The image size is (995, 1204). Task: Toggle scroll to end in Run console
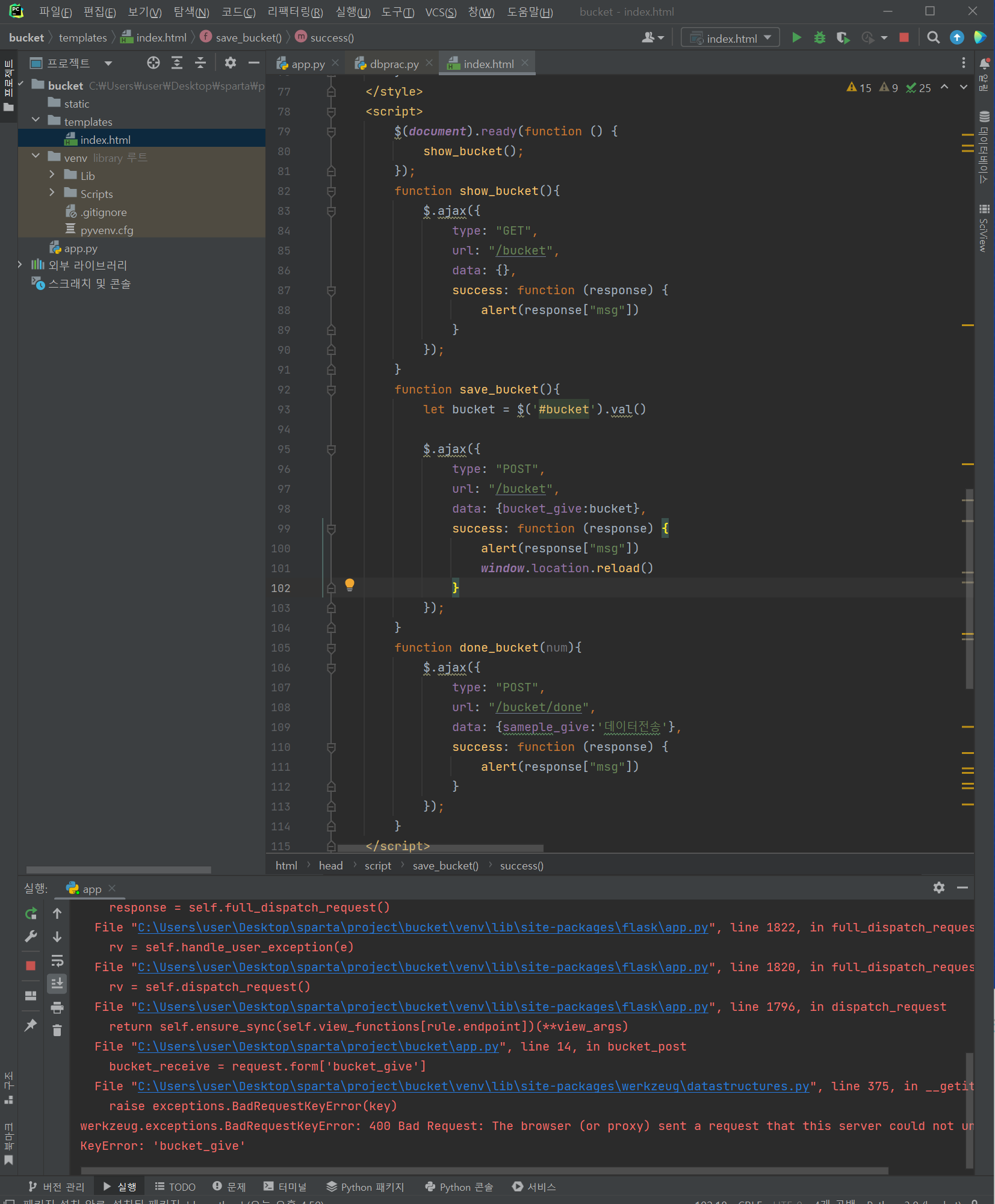57,984
